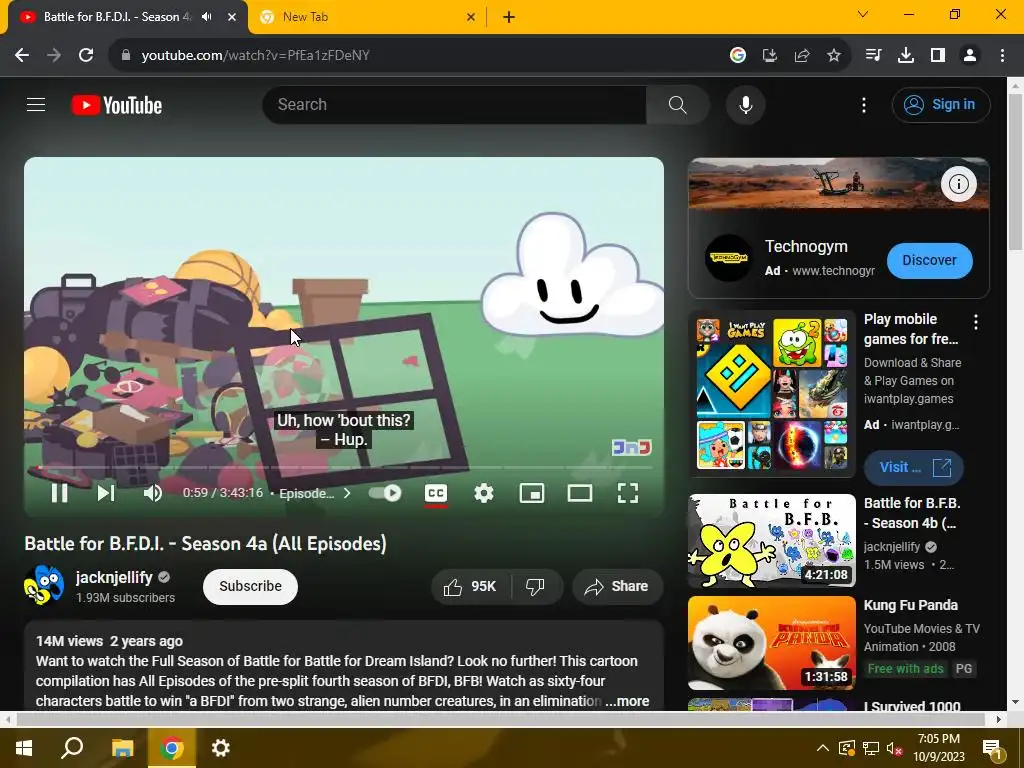Close the New Tab tab
This screenshot has height=768, width=1024.
click(471, 17)
